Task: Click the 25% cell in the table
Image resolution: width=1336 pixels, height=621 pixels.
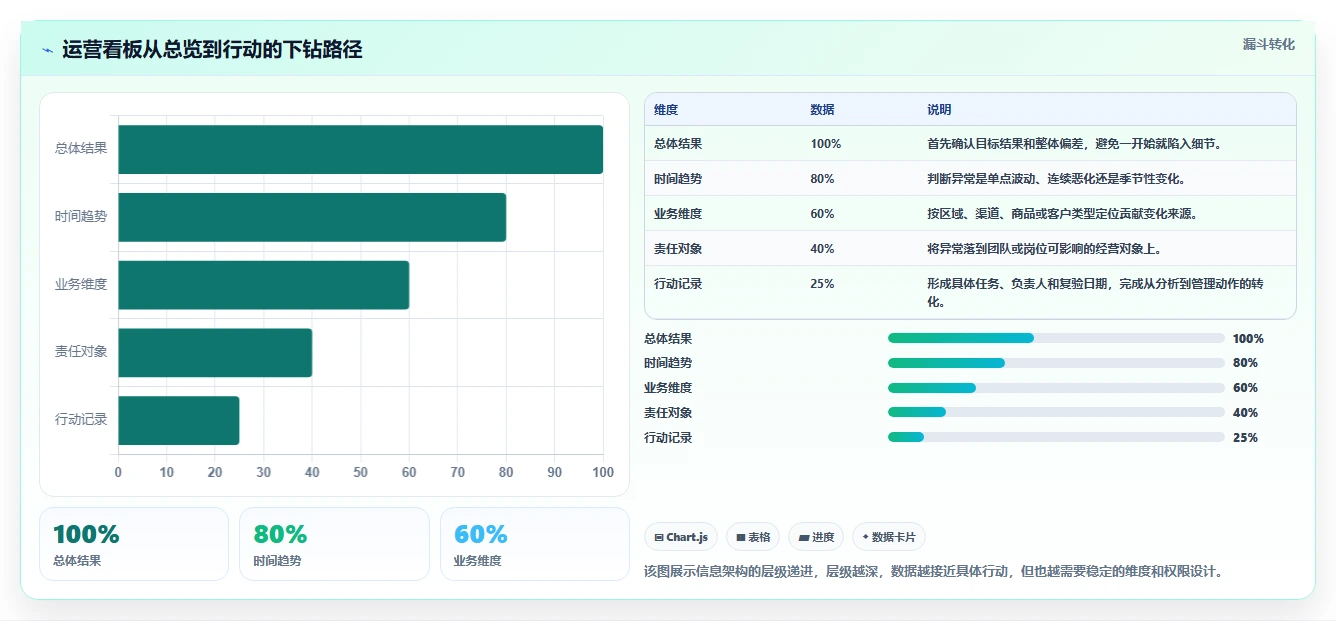Action: point(822,284)
